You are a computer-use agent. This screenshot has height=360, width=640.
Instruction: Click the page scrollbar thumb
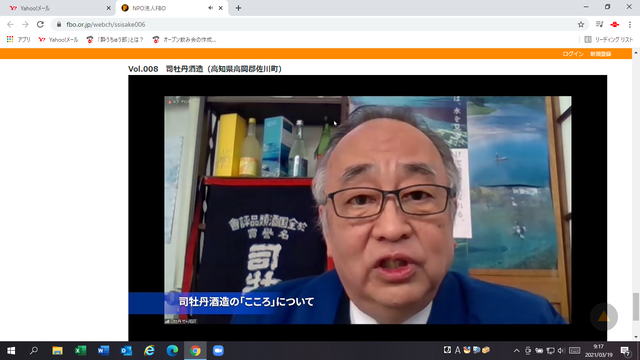click(636, 307)
